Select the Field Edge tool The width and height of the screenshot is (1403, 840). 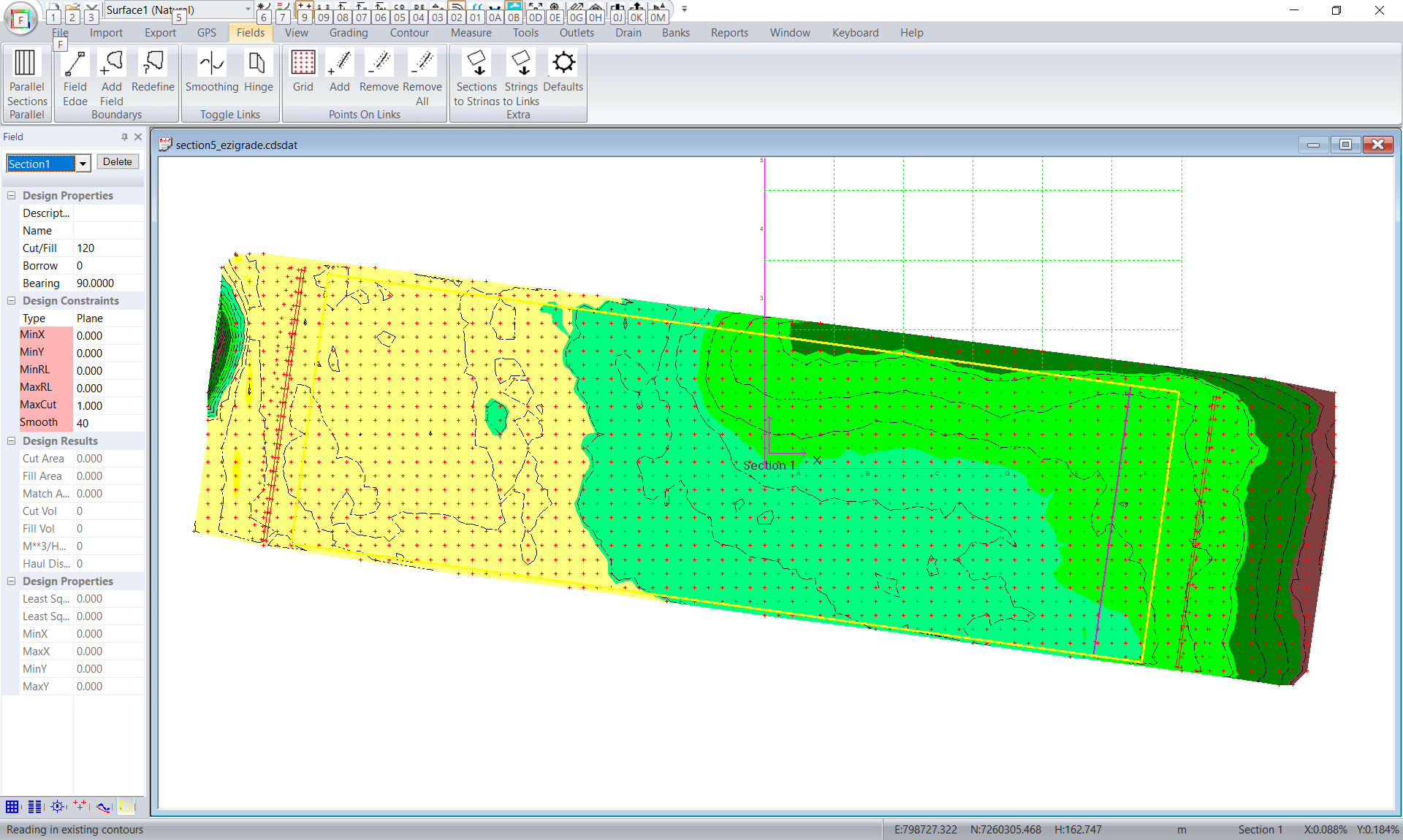tap(75, 64)
